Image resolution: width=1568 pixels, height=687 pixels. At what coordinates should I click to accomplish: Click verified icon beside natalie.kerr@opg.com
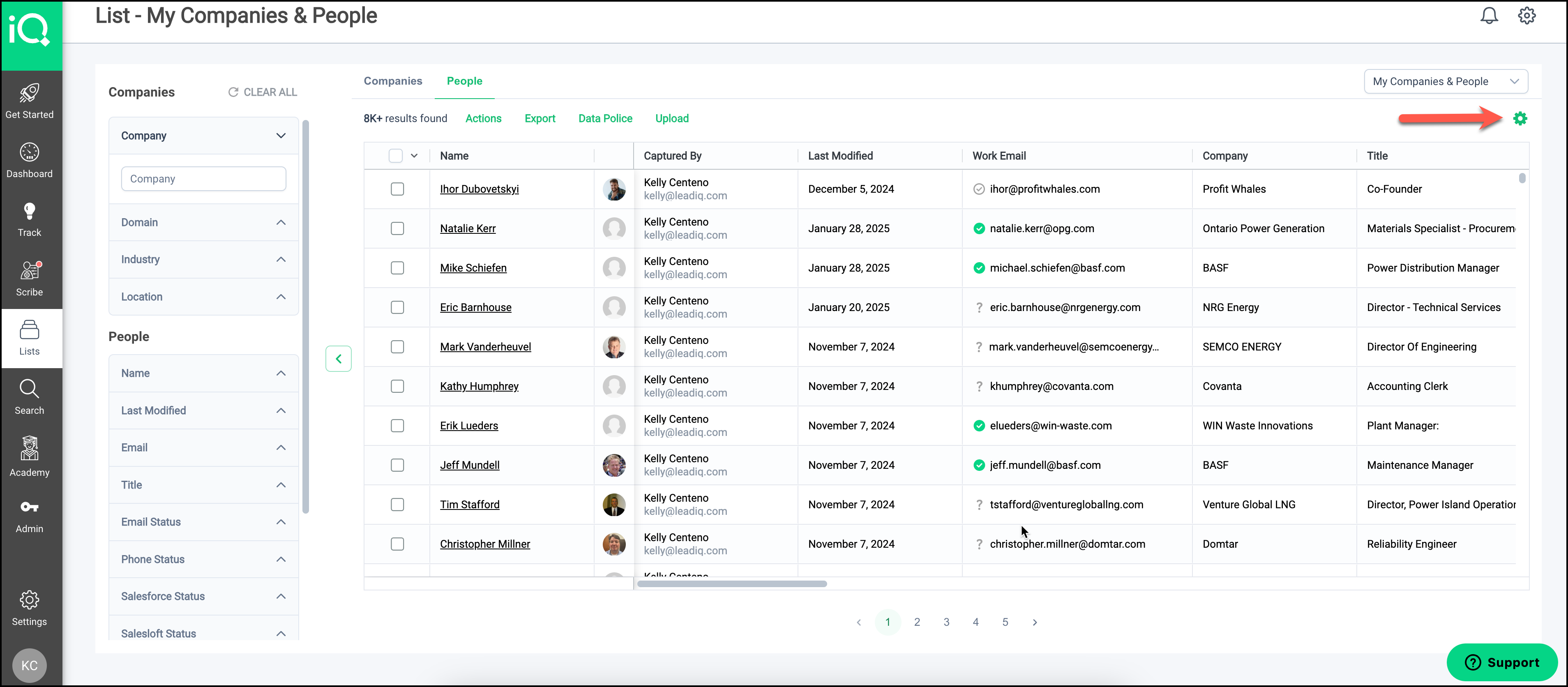[x=979, y=229]
